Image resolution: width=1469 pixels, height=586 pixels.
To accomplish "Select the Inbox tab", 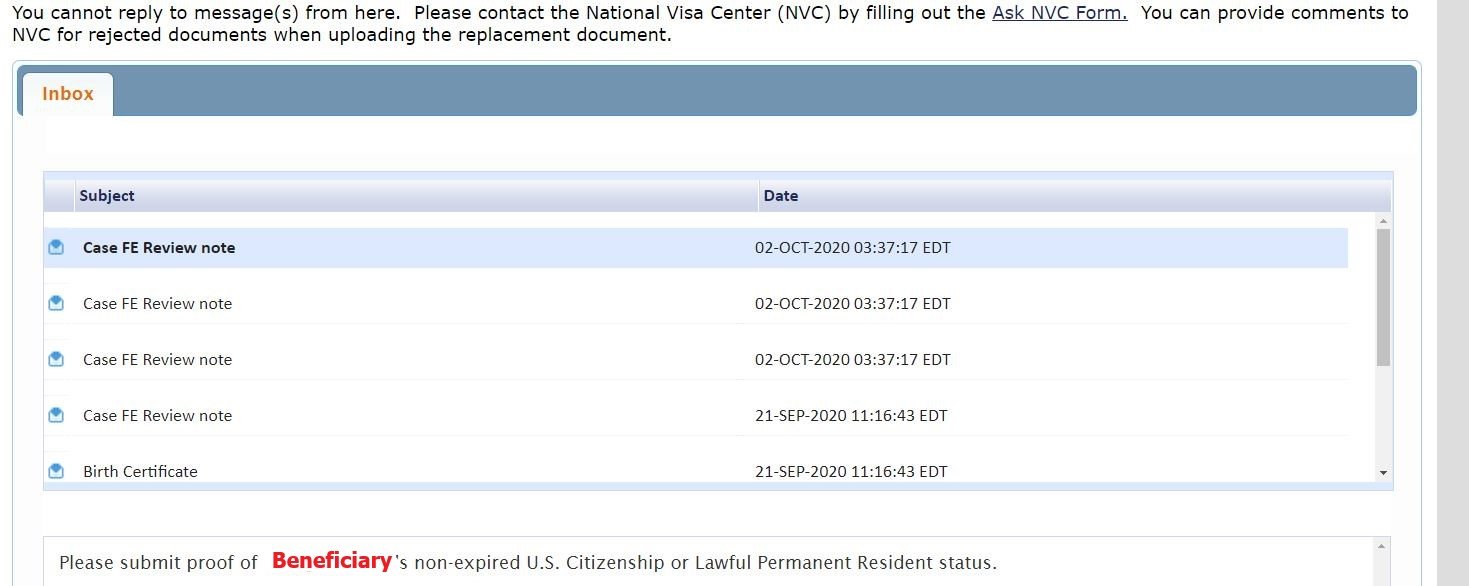I will point(68,94).
